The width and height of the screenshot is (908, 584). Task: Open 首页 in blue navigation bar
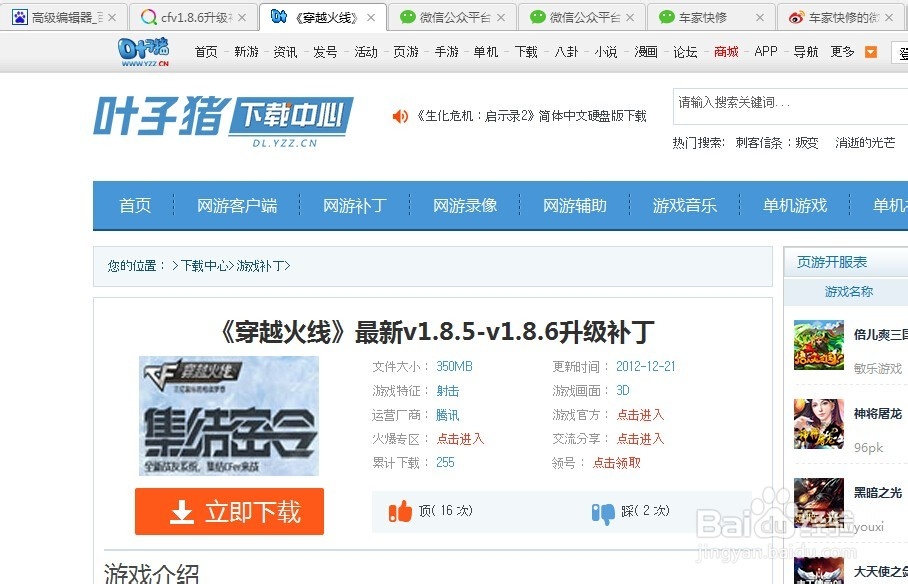point(135,206)
